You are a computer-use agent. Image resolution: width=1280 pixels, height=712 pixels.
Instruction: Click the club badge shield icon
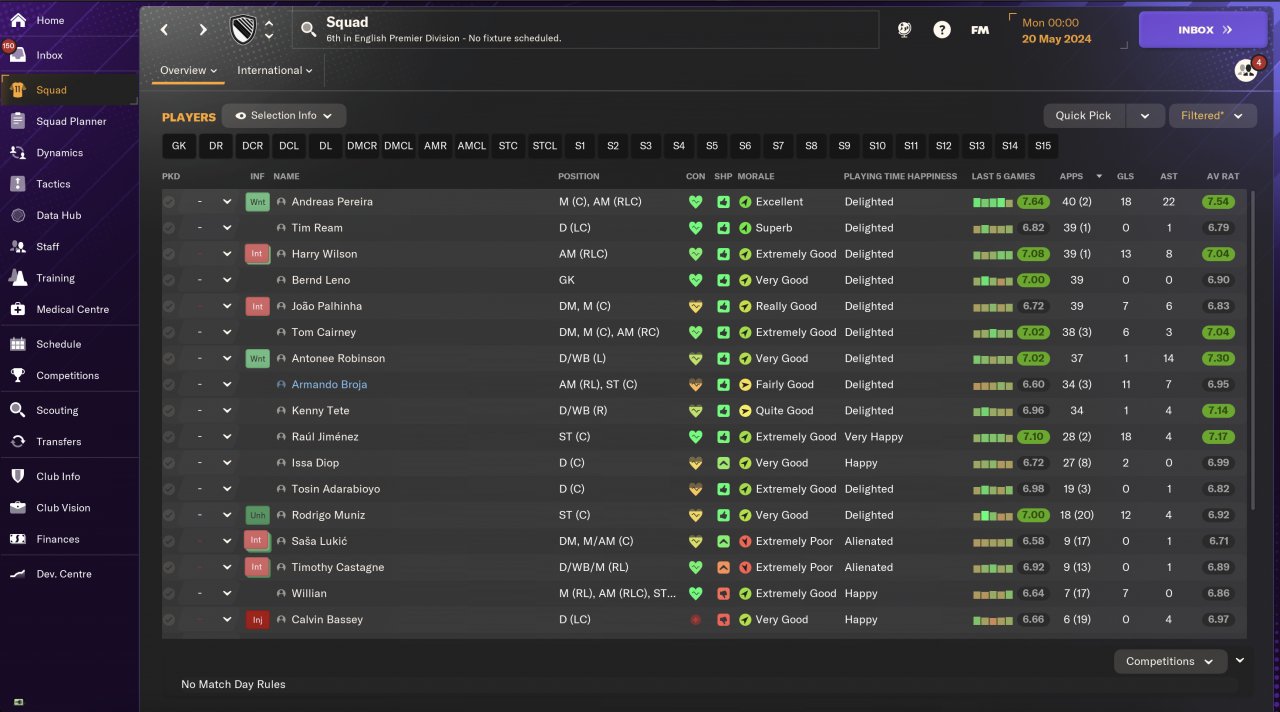(x=243, y=30)
